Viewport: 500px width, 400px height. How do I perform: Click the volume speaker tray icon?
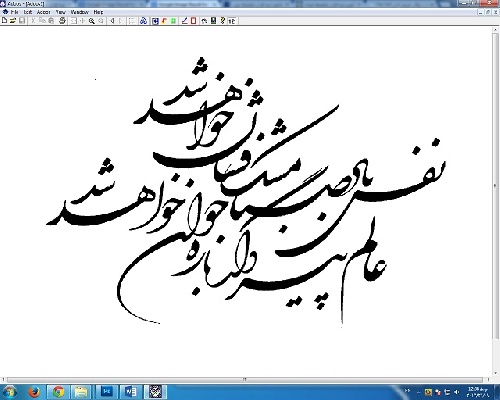(456, 392)
